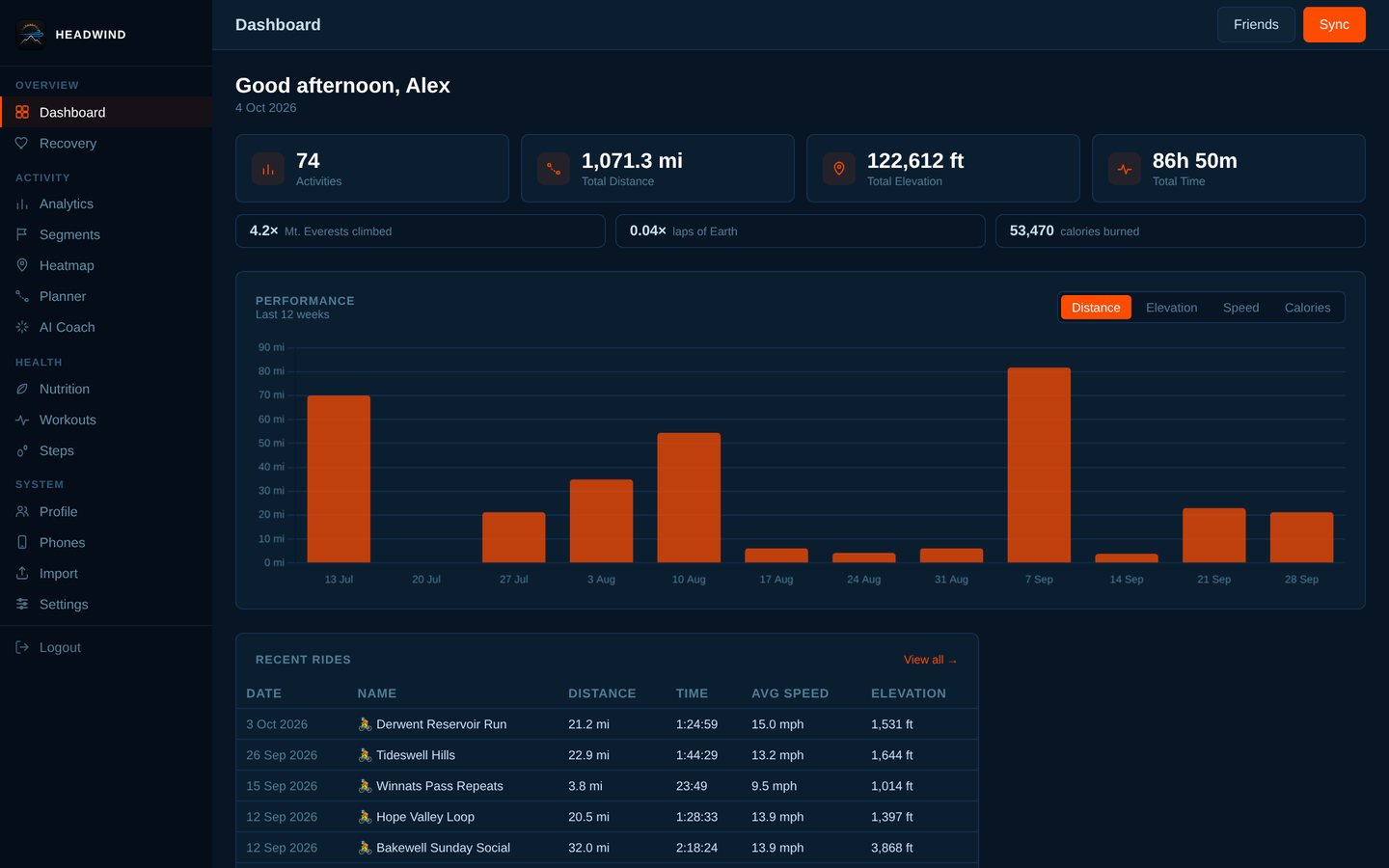Image resolution: width=1389 pixels, height=868 pixels.
Task: Click the Mt. Everests climbed stat
Action: pos(421,231)
